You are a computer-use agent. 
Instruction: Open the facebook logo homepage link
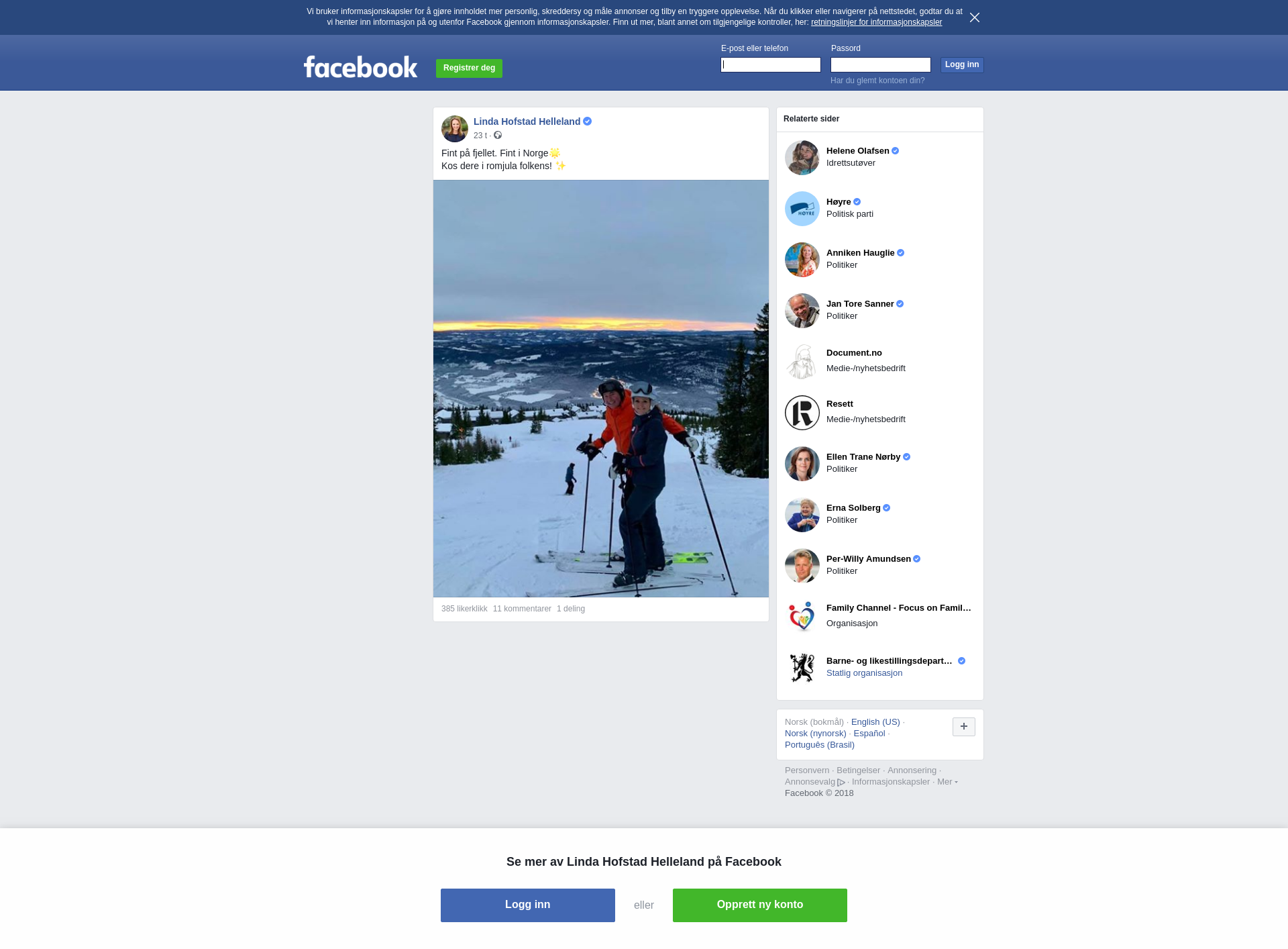[360, 67]
